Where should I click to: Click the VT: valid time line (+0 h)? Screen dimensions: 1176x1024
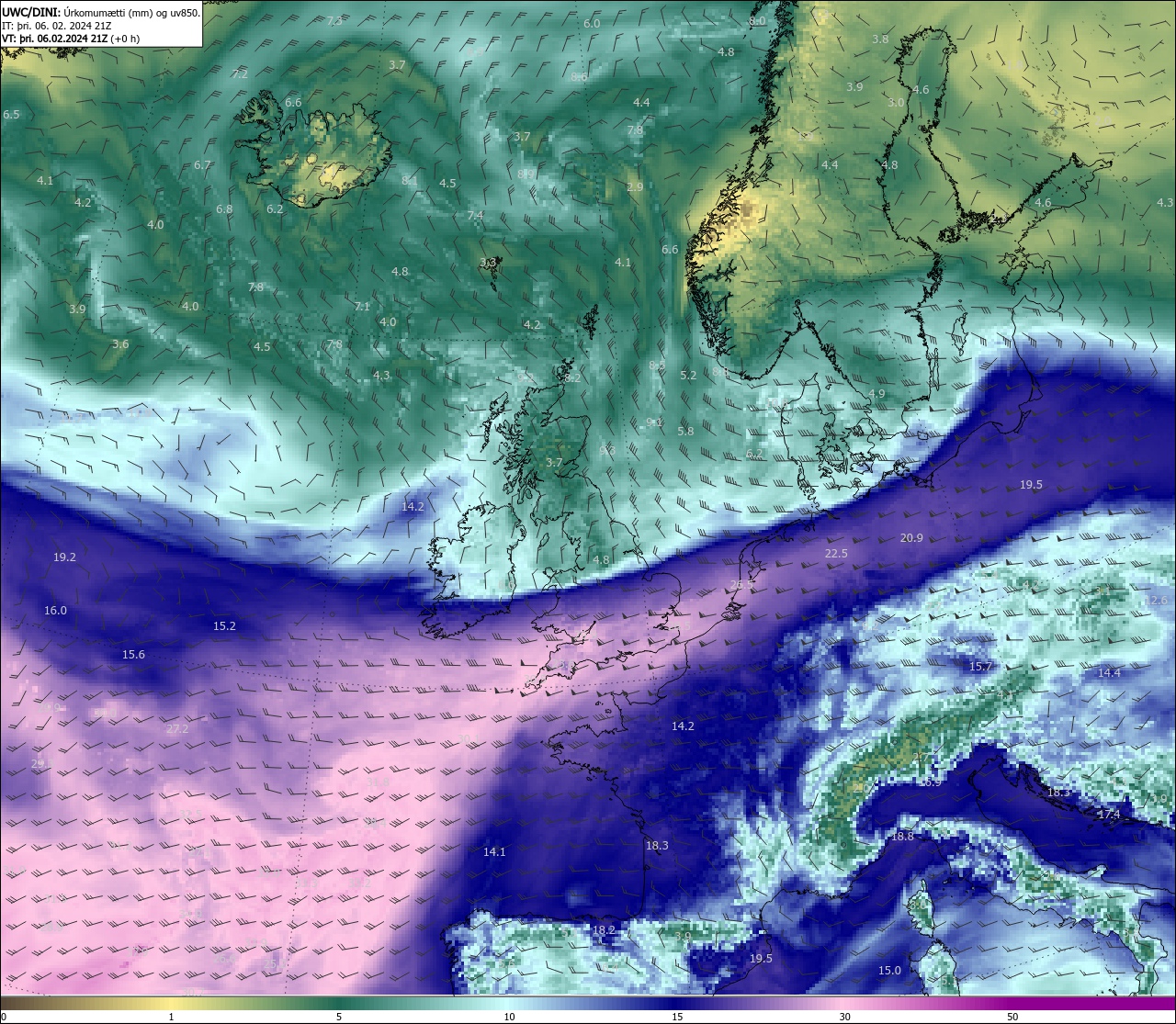(71, 39)
